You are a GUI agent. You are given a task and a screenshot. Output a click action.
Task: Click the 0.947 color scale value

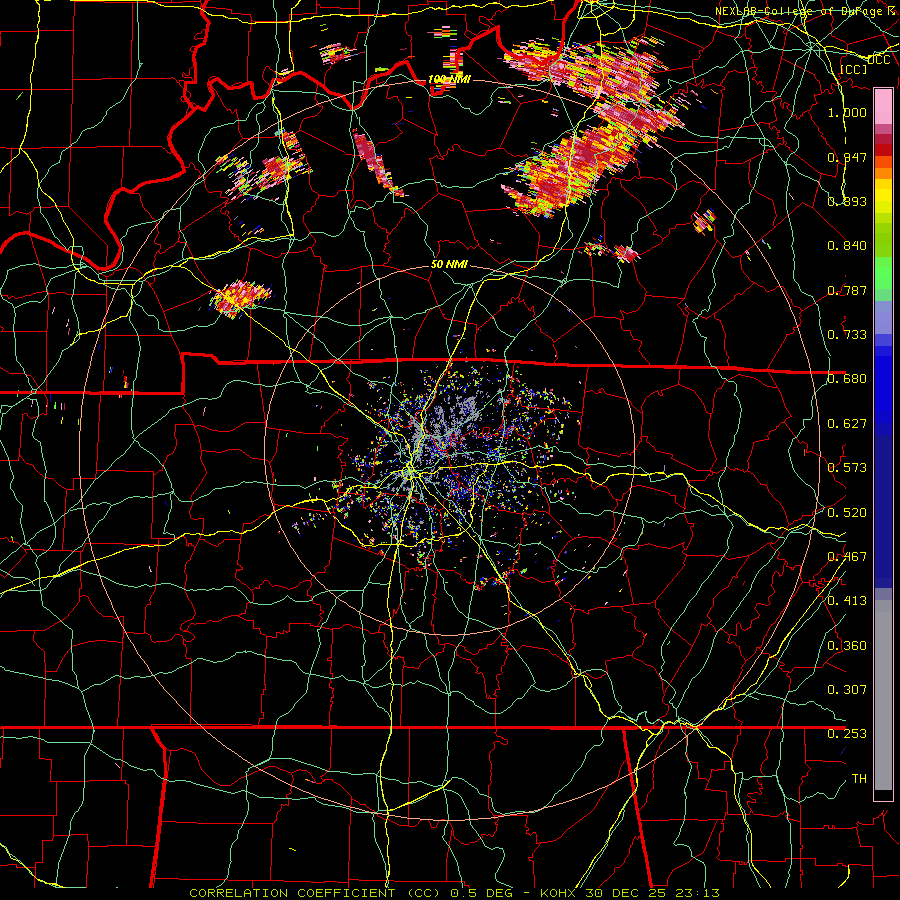[x=847, y=157]
